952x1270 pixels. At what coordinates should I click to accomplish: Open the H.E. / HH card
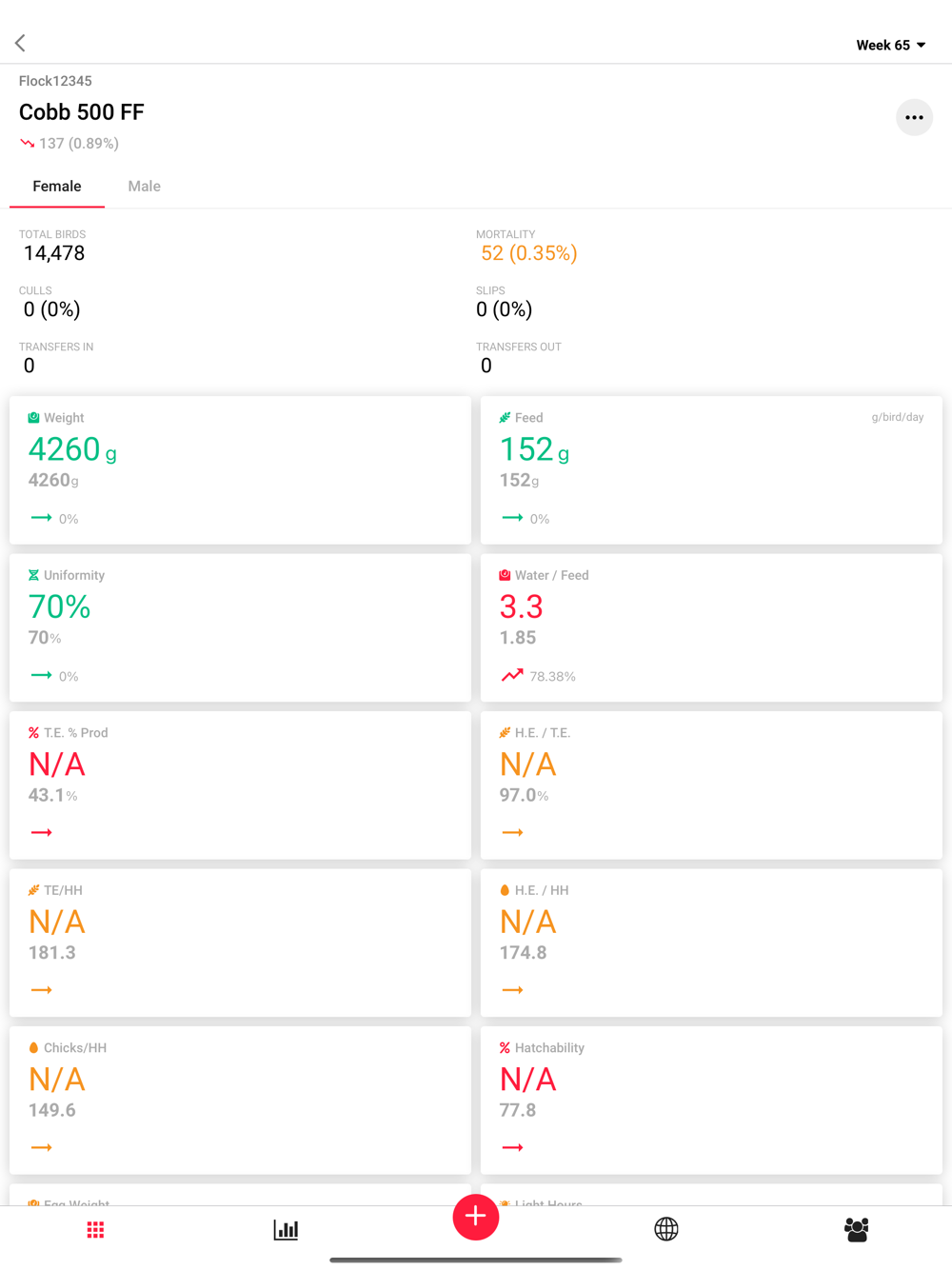711,943
